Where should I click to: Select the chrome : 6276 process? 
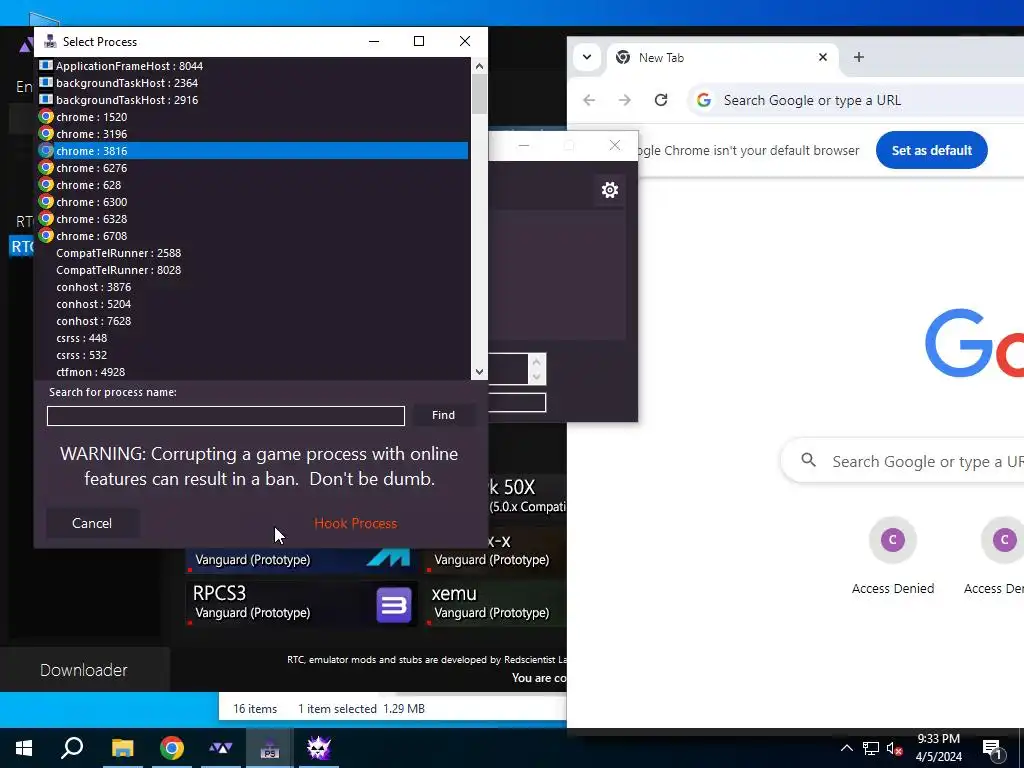(253, 168)
